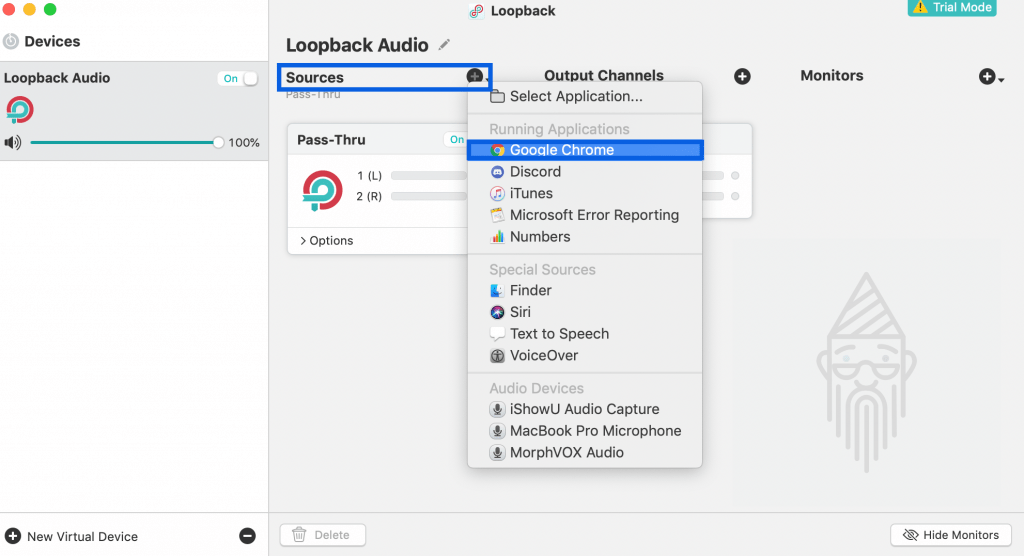Viewport: 1024px width, 556px height.
Task: Select Google Chrome as a source
Action: click(585, 150)
